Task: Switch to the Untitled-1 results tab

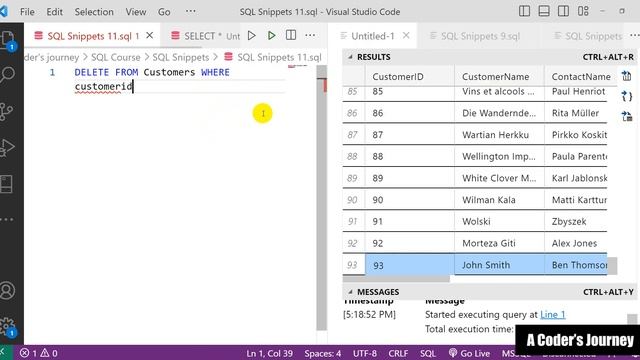Action: pos(373,36)
